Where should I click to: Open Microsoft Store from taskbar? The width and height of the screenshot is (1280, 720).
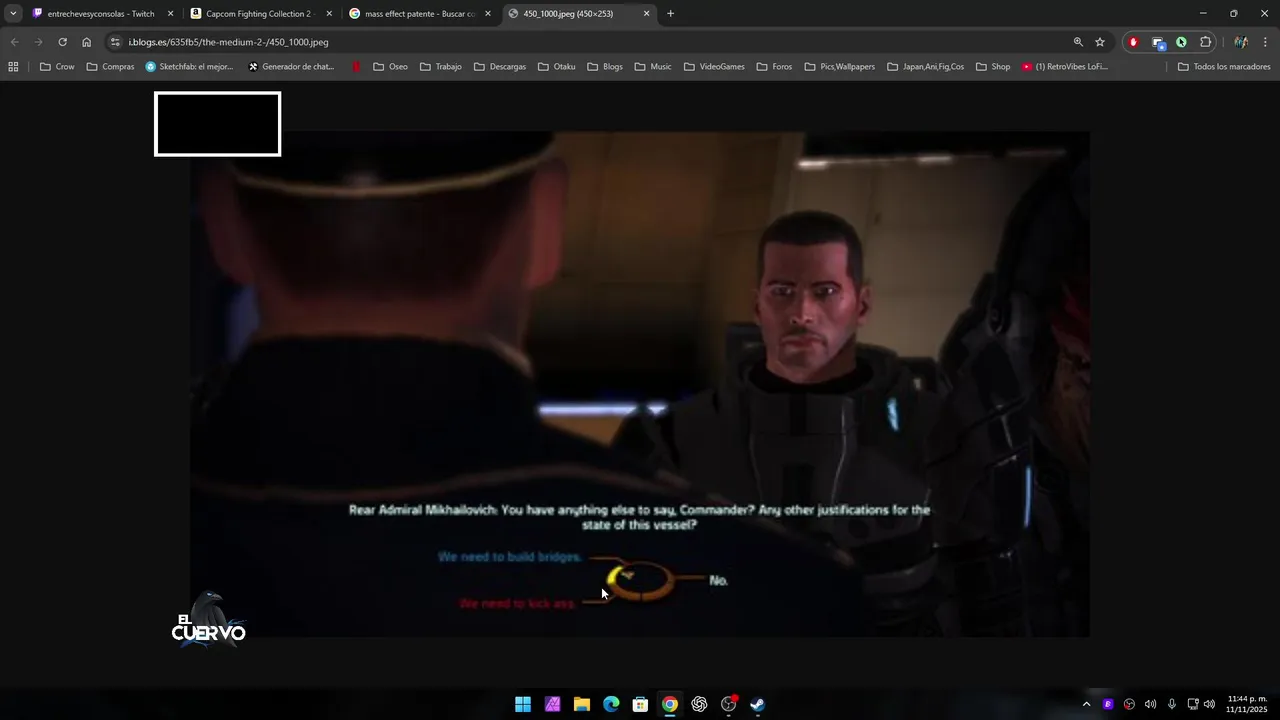(640, 704)
